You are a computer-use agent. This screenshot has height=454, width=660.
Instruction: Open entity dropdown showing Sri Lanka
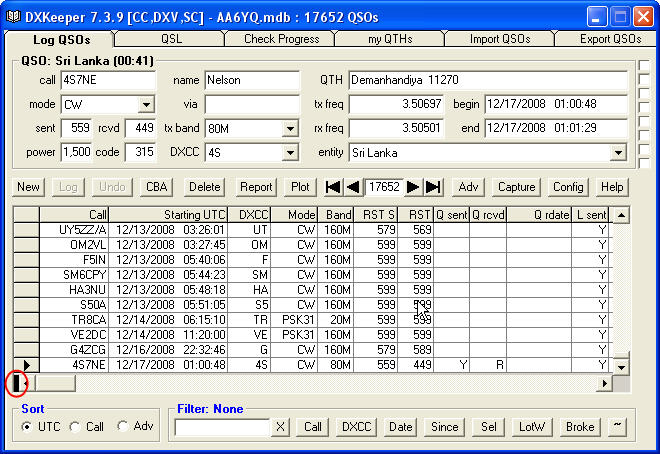coord(618,153)
